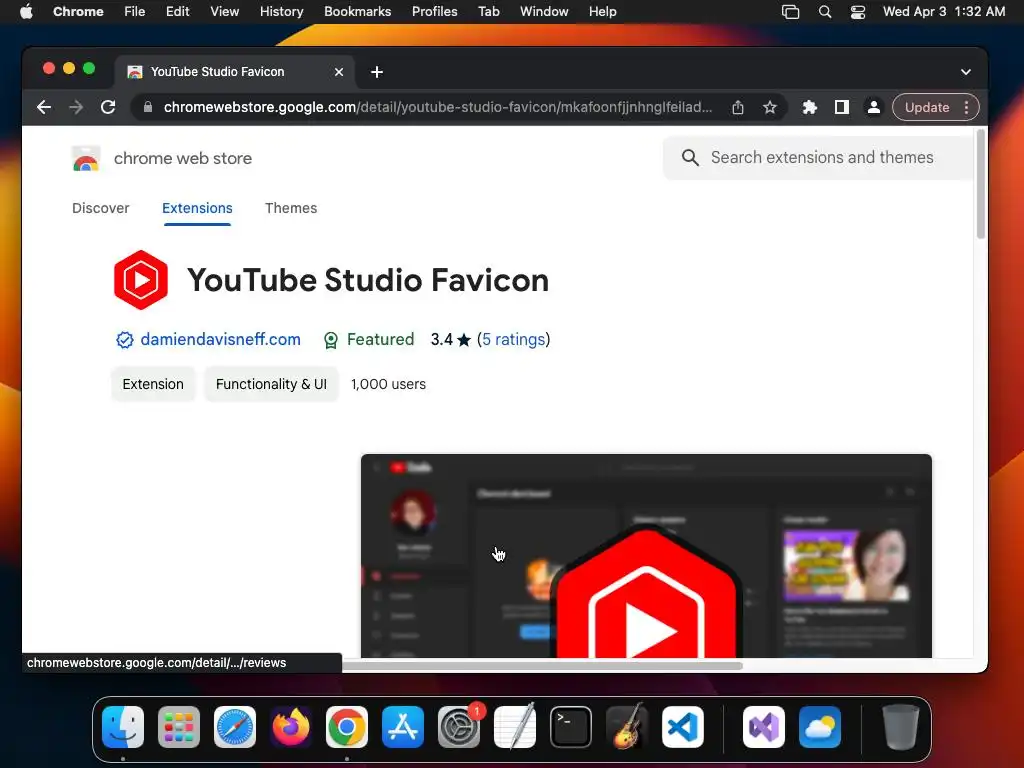Open the Extensions puzzle piece menu
The image size is (1024, 768).
click(x=810, y=107)
